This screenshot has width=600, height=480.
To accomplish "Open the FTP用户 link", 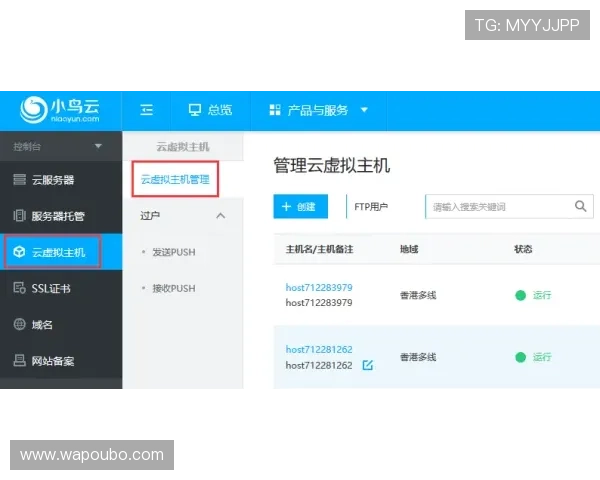I will [371, 207].
